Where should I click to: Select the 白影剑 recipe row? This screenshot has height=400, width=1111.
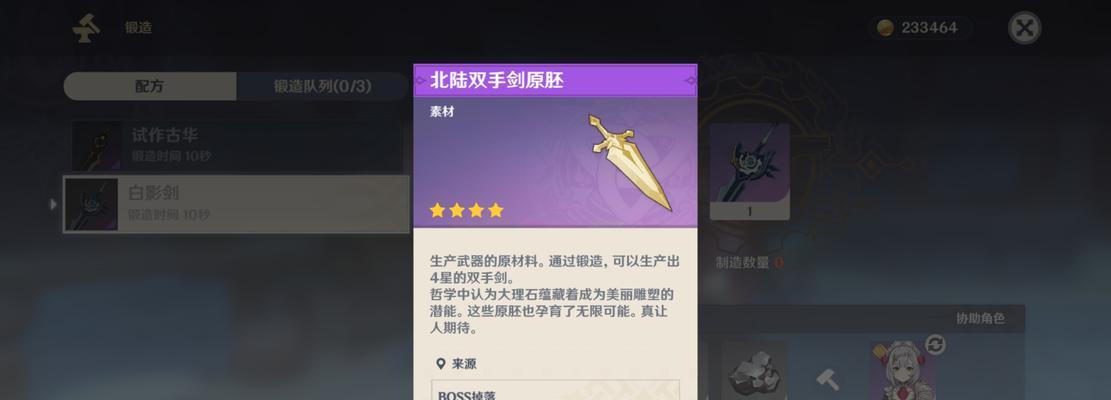[x=237, y=204]
